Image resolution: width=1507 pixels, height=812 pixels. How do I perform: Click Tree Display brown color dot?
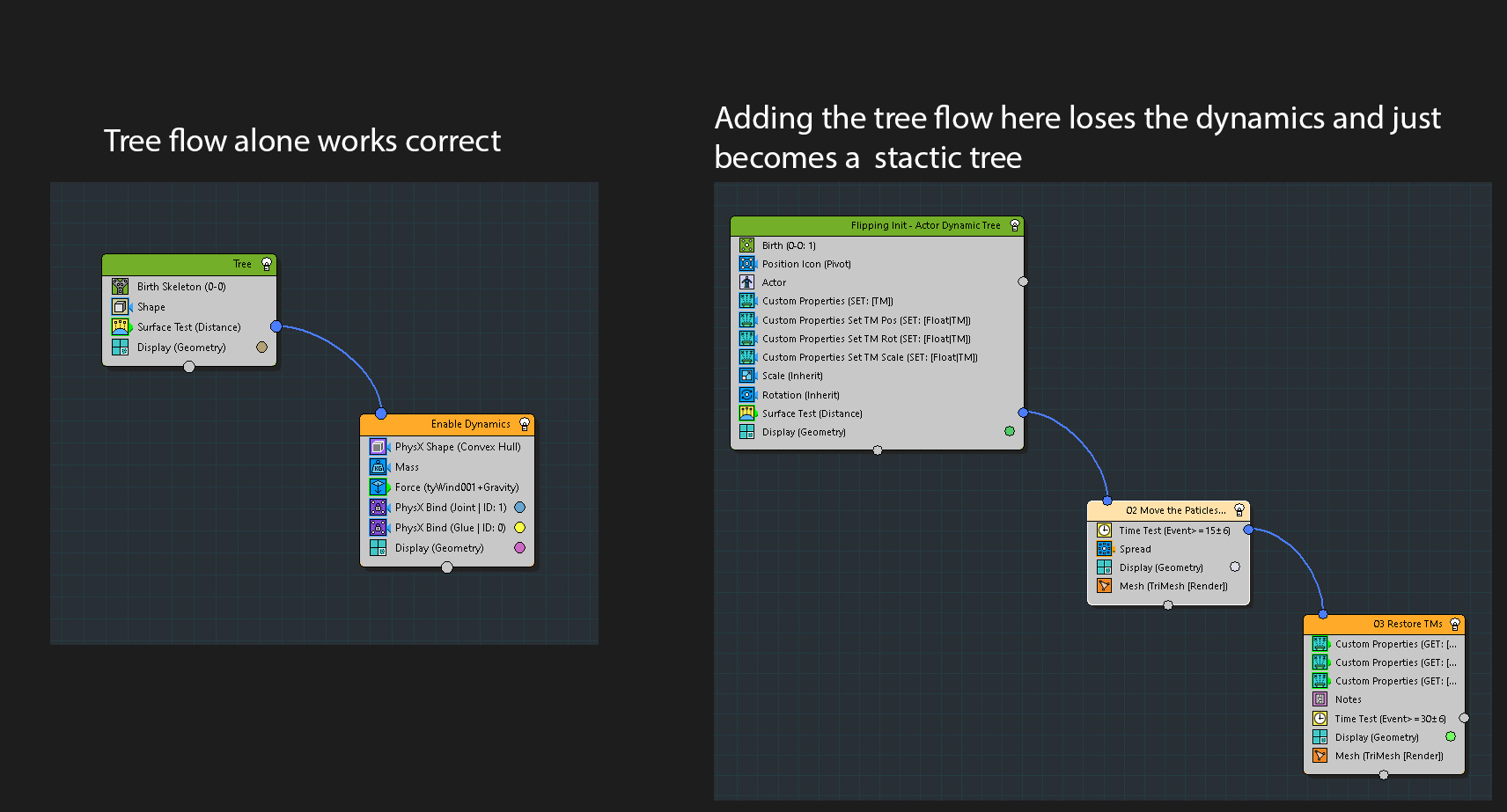pyautogui.click(x=261, y=347)
